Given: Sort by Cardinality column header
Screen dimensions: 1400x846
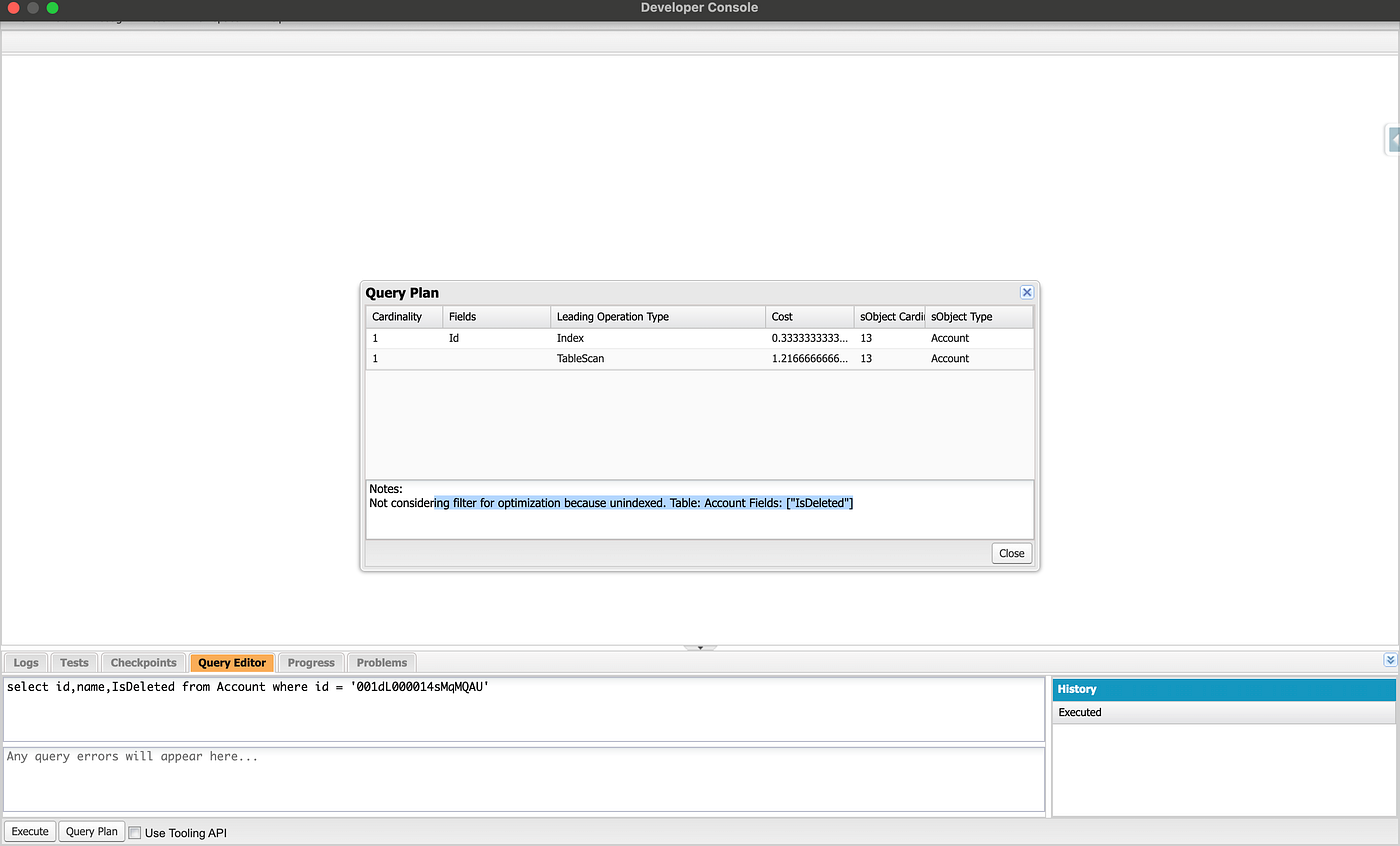Looking at the screenshot, I should 404,317.
